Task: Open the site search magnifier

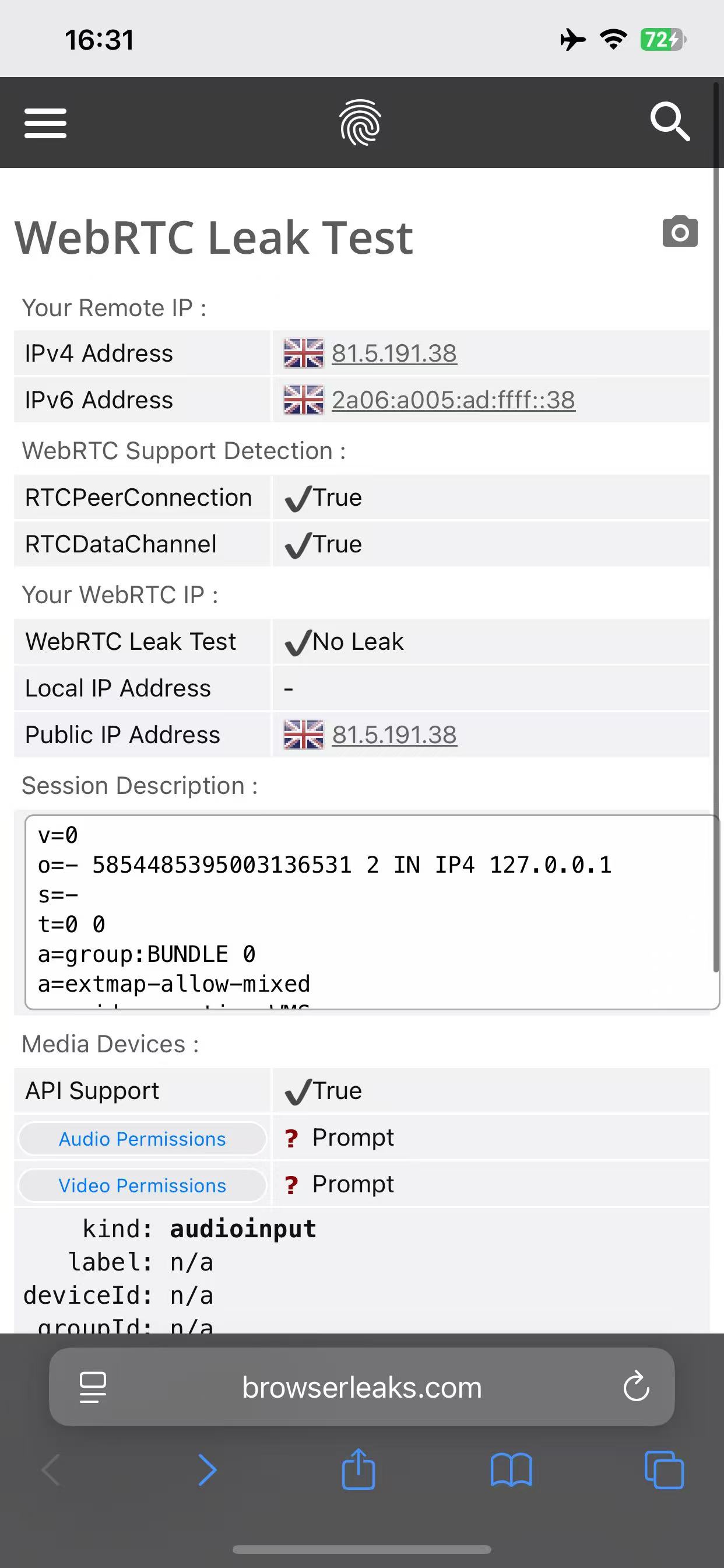Action: (x=670, y=122)
